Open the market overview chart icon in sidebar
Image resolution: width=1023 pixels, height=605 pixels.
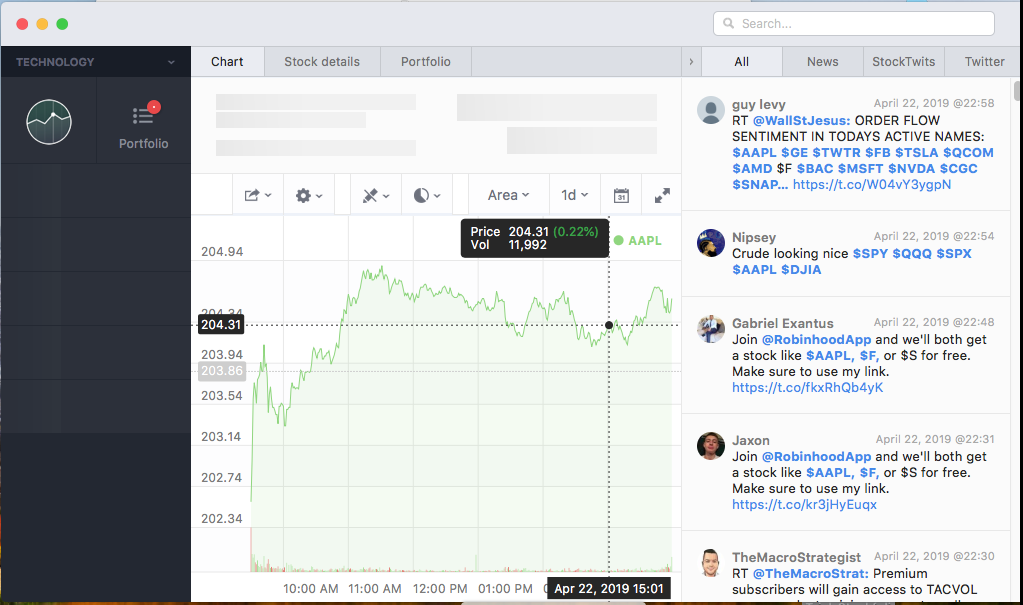coord(49,122)
